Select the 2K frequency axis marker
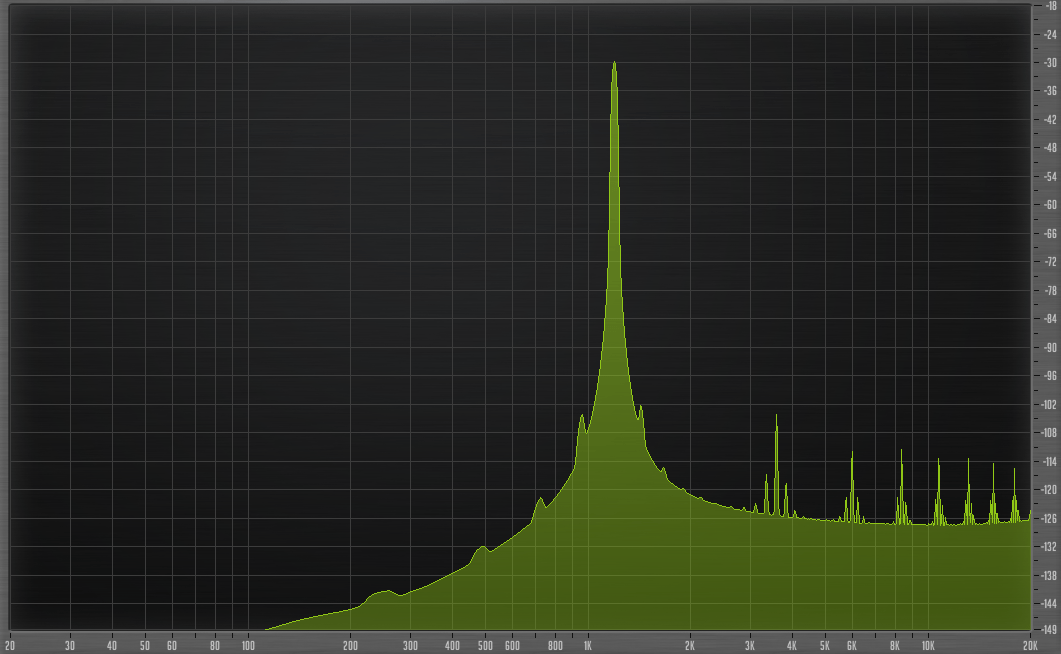Viewport: 1061px width, 654px height. coord(689,645)
